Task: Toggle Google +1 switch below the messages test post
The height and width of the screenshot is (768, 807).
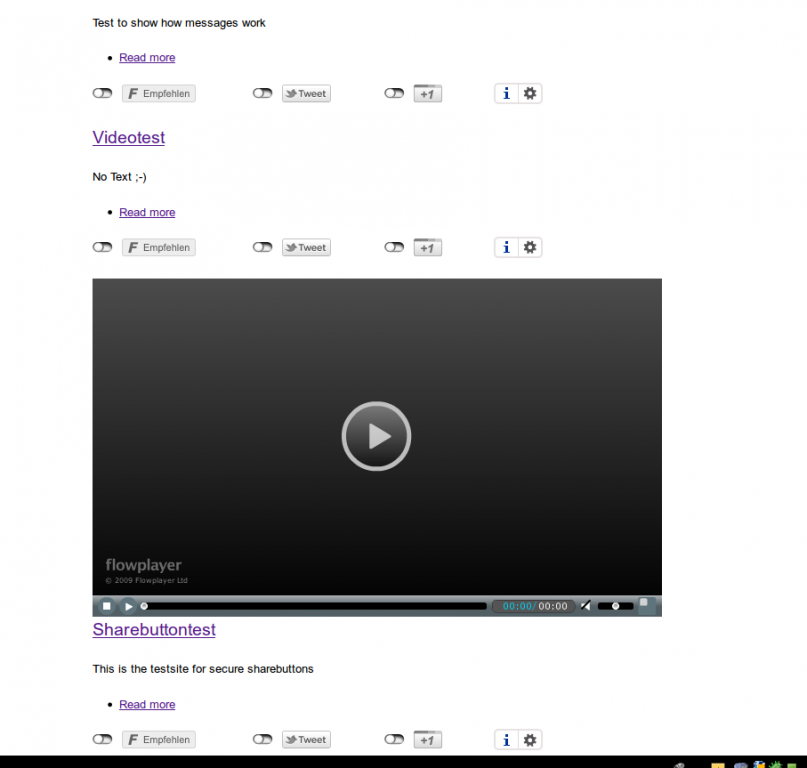Action: coord(394,93)
